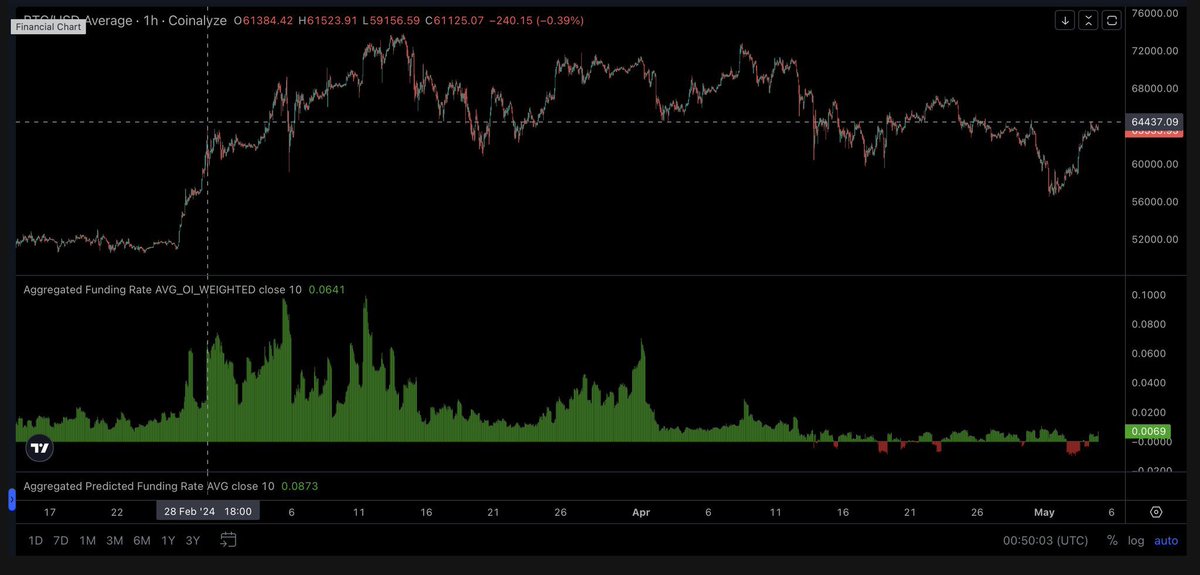Image resolution: width=1200 pixels, height=575 pixels.
Task: Click the May label on the time axis
Action: point(1044,512)
